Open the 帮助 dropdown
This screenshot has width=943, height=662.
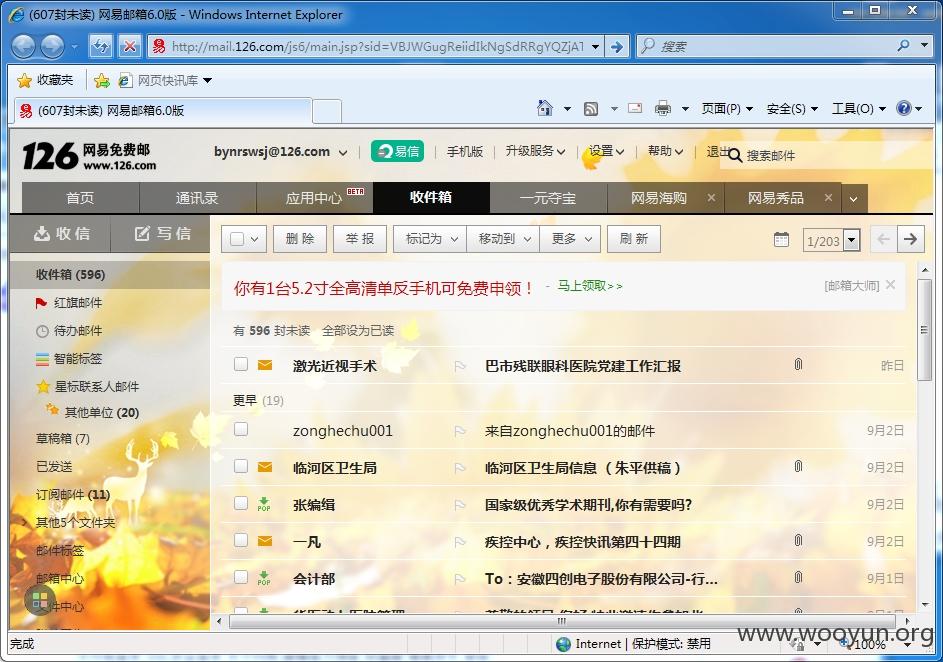click(665, 152)
